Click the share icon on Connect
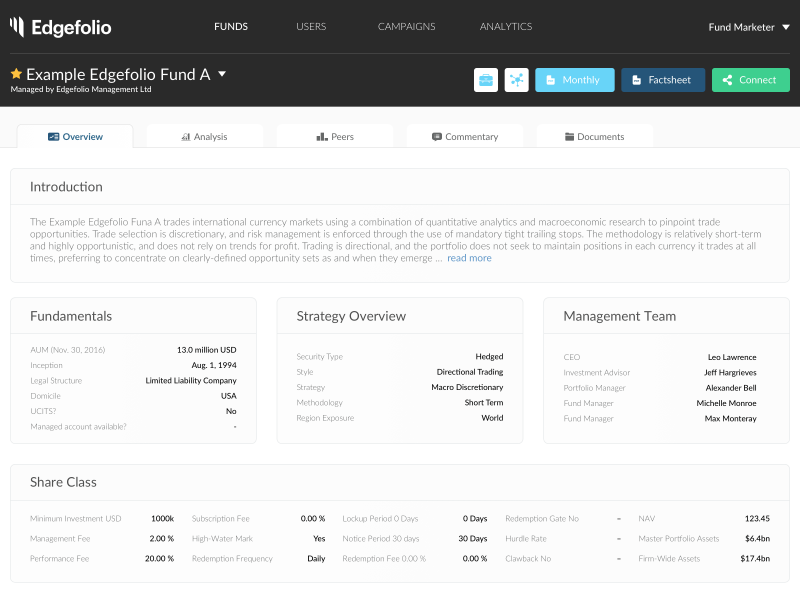Screen dimensions: 800x600 728,80
